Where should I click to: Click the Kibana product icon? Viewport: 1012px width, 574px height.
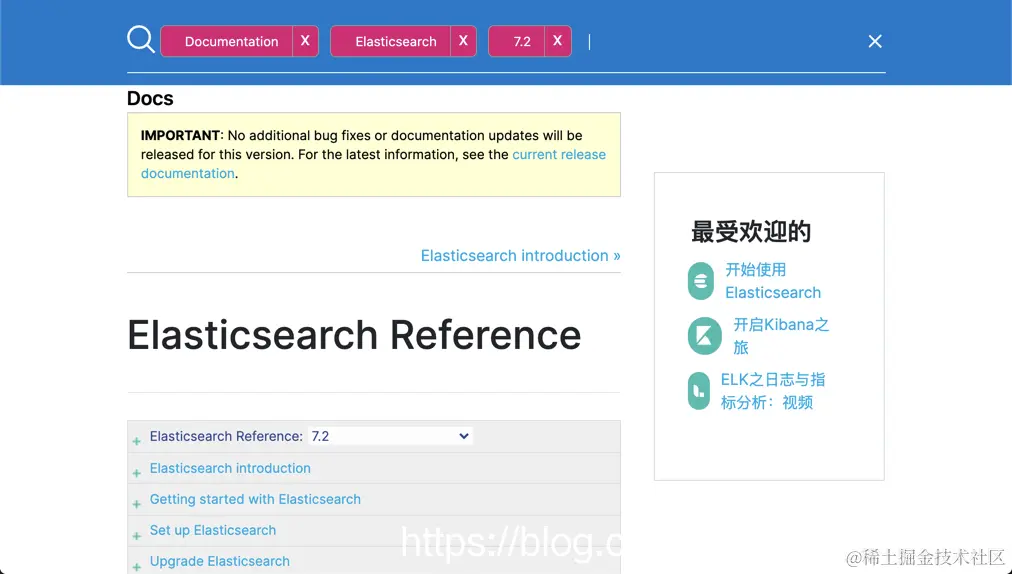coord(704,336)
